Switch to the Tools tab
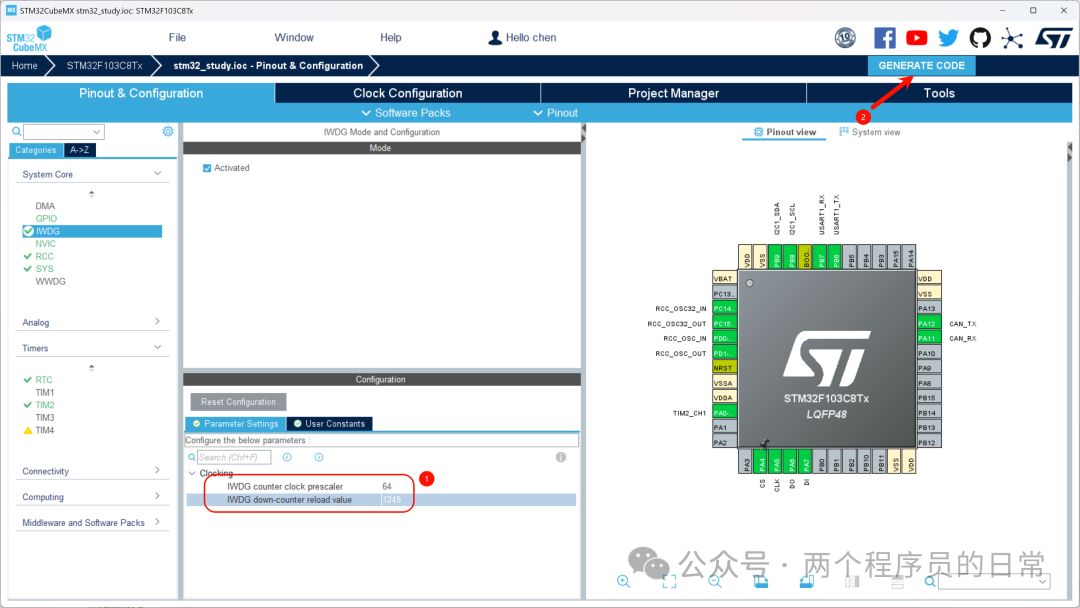Viewport: 1080px width, 608px height. click(x=939, y=93)
